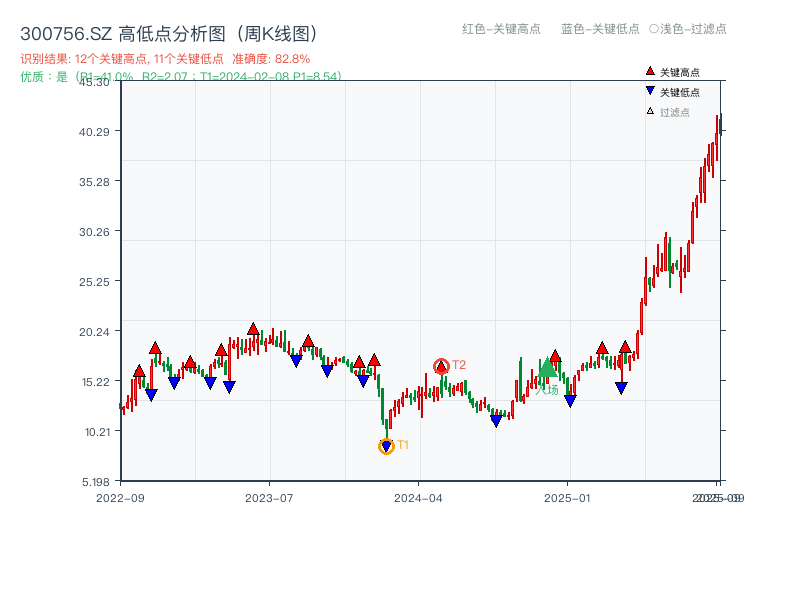Click y-axis value 25.25
800x600 pixels.
coord(94,282)
